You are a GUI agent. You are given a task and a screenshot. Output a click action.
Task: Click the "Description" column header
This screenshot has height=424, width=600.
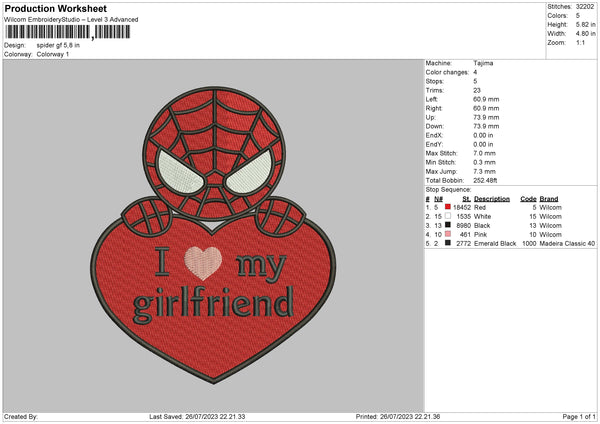click(x=492, y=199)
